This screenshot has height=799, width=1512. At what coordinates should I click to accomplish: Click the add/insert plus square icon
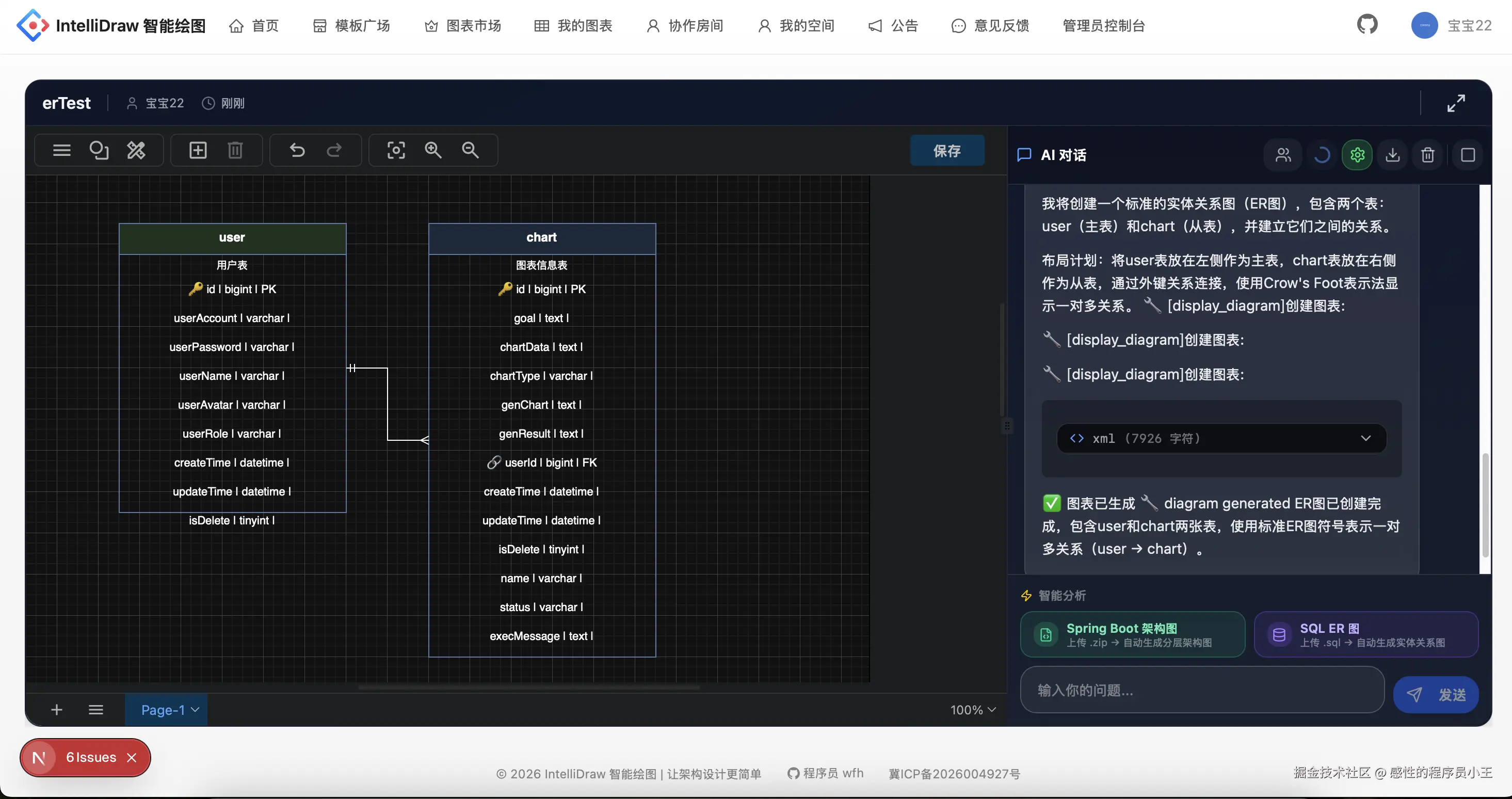tap(198, 150)
